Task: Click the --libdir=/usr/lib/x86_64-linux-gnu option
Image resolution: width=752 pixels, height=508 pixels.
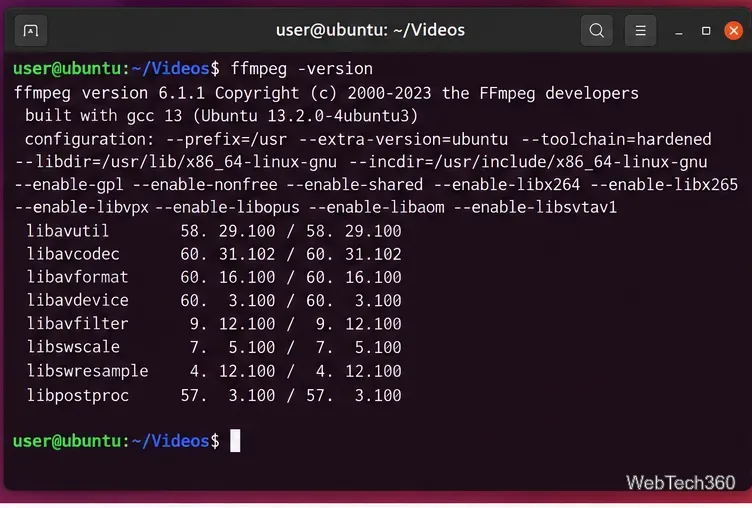Action: pyautogui.click(x=176, y=162)
